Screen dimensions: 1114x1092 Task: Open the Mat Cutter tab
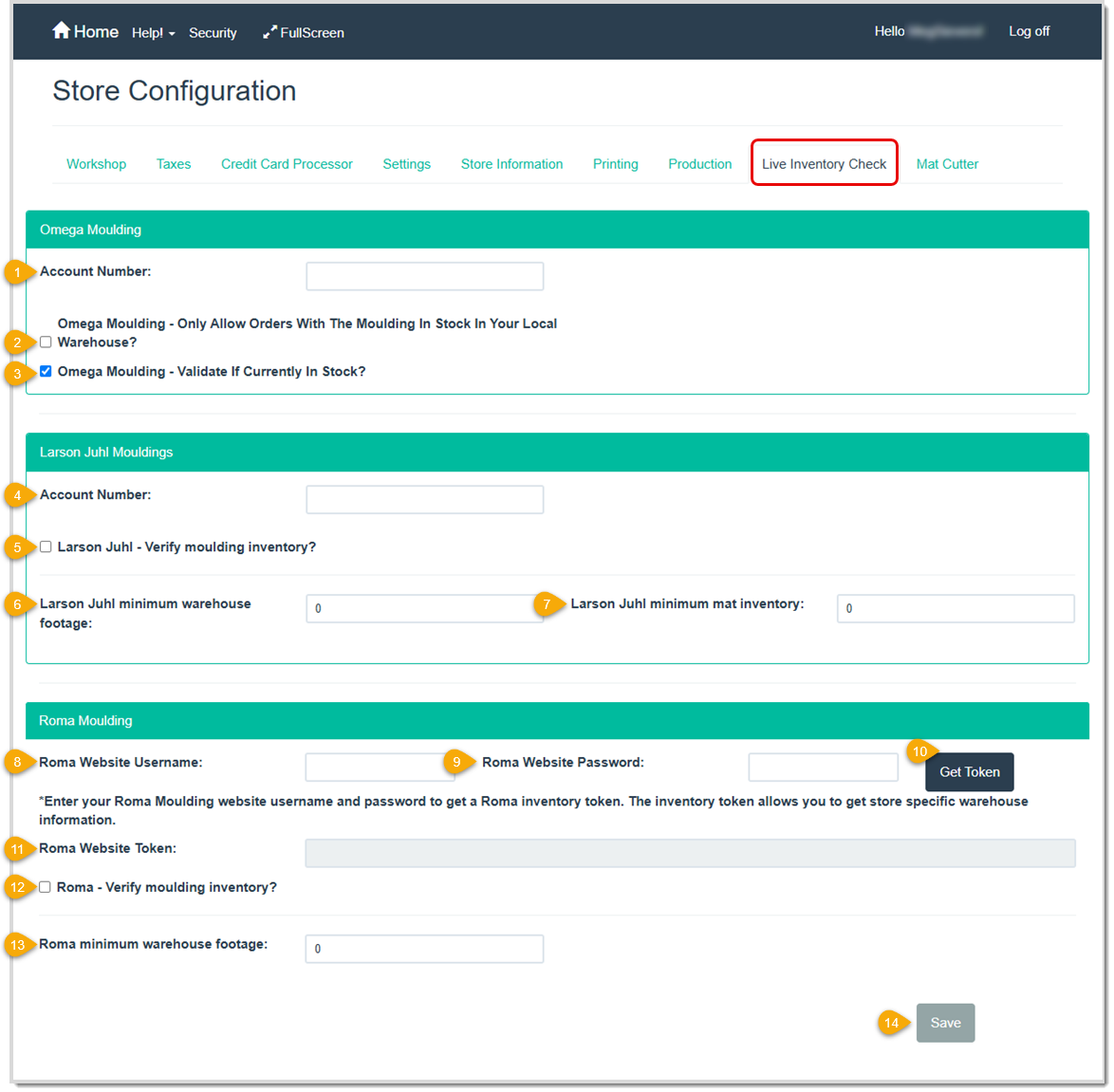click(x=947, y=163)
